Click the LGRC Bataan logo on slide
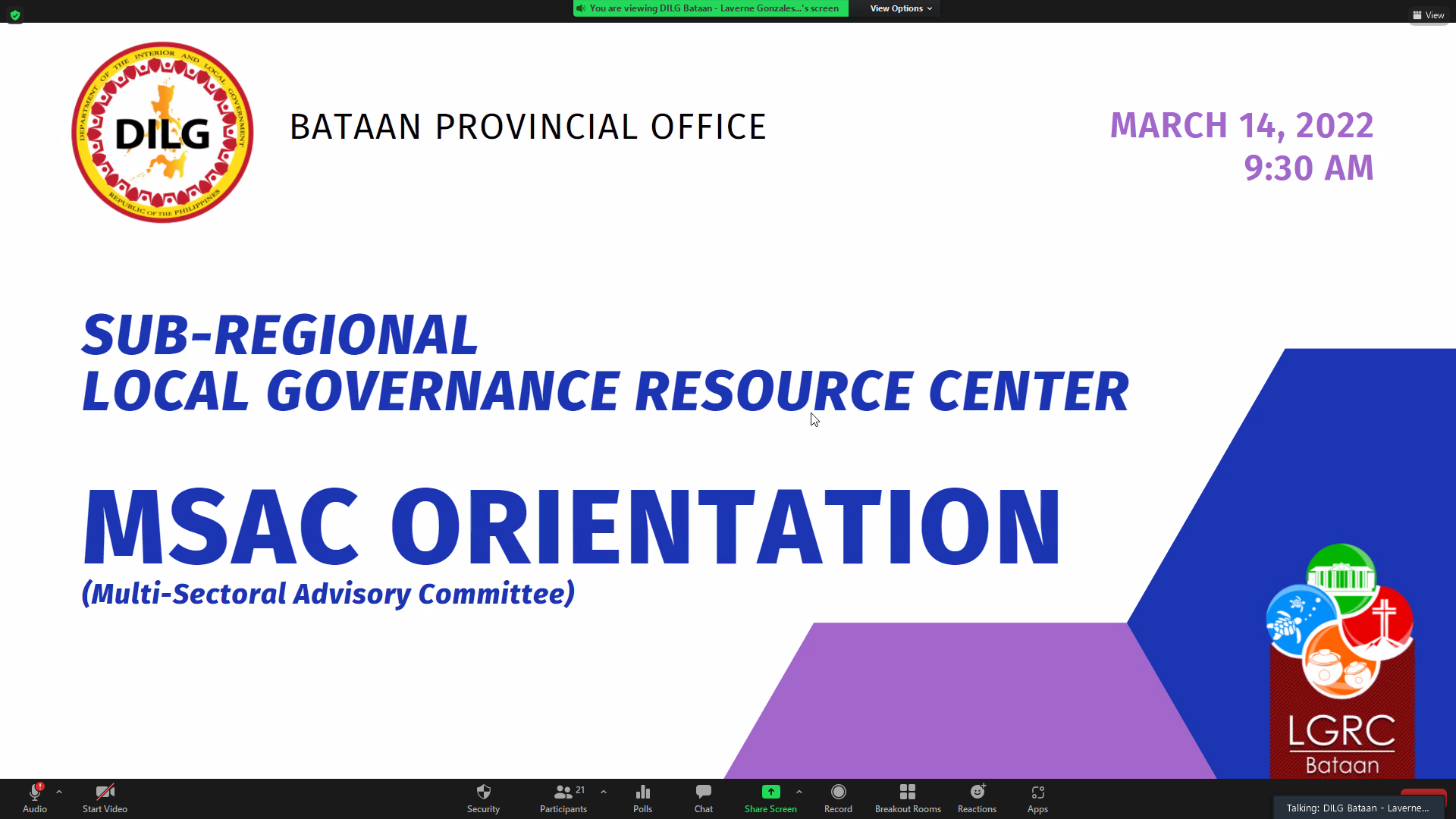Image resolution: width=1456 pixels, height=819 pixels. (1341, 660)
